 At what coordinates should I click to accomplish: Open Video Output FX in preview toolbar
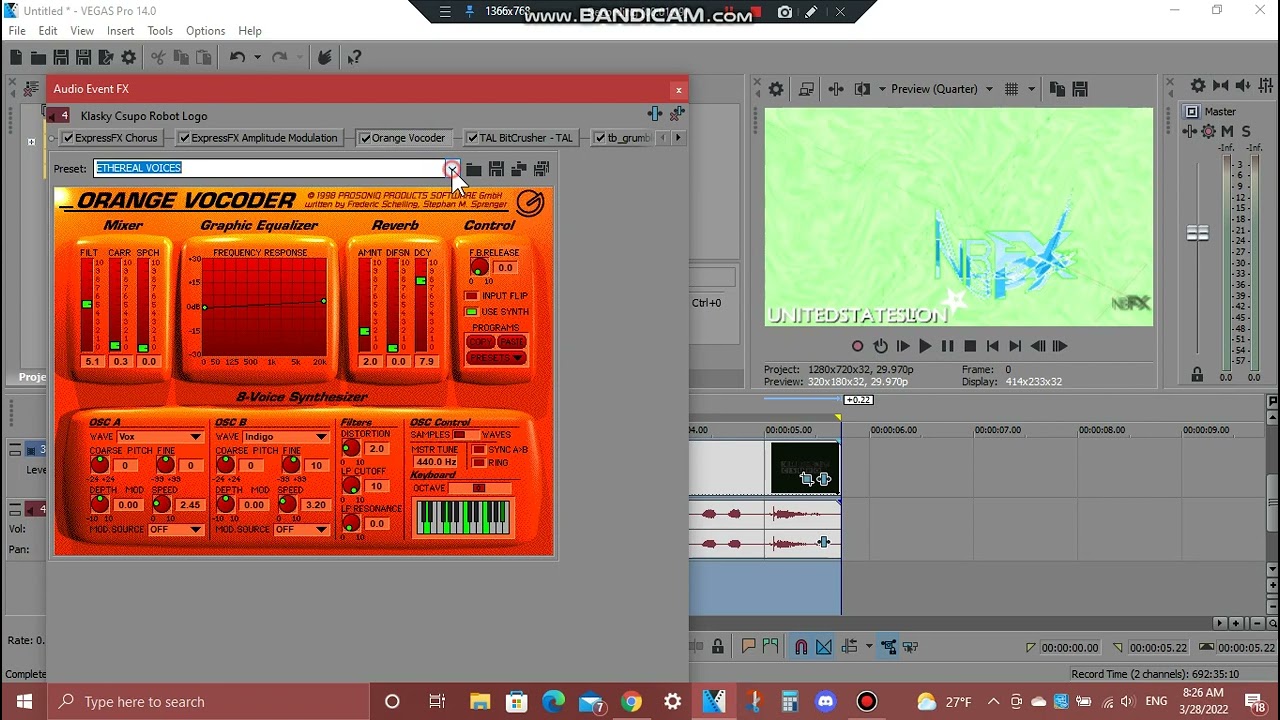click(836, 89)
